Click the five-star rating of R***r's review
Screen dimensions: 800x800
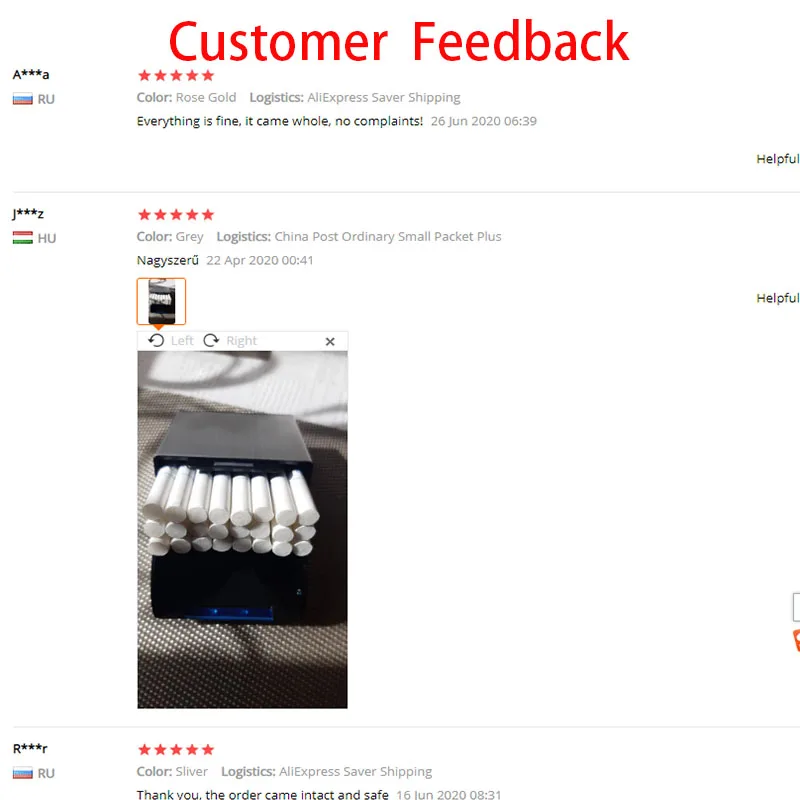coord(176,749)
